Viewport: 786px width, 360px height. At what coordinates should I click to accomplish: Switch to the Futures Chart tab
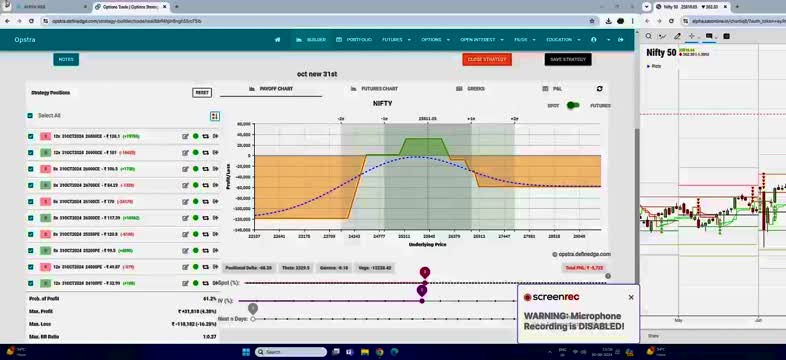click(374, 89)
